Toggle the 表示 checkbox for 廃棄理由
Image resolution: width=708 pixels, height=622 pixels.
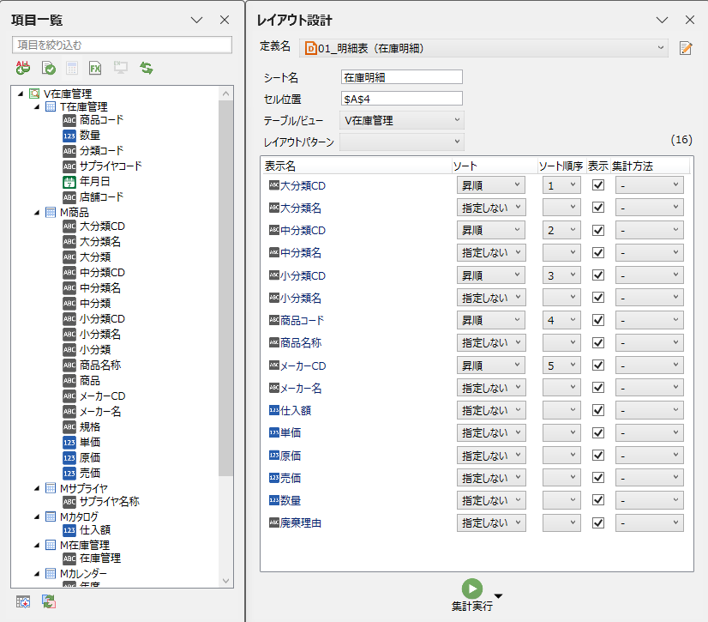tap(598, 523)
